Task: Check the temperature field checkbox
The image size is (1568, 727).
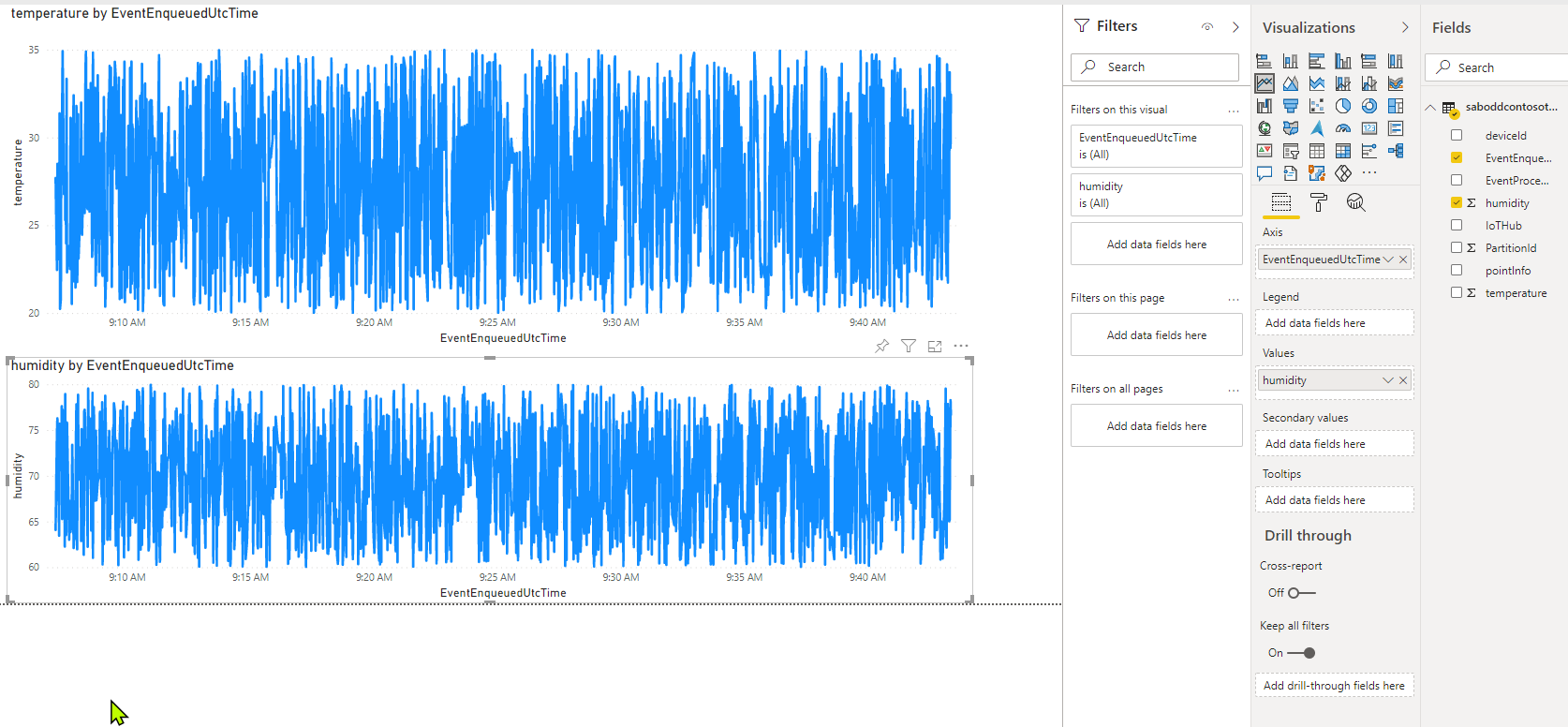Action: pyautogui.click(x=1457, y=292)
